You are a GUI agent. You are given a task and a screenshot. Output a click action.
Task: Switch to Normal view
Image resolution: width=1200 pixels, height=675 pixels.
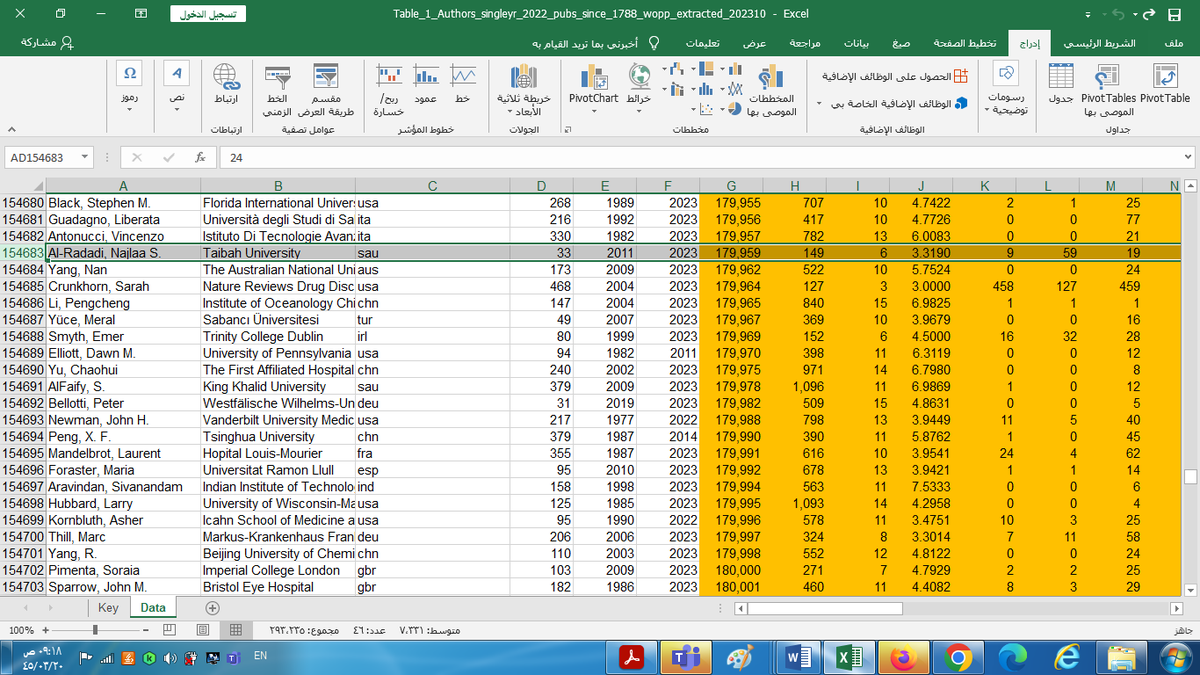point(235,631)
